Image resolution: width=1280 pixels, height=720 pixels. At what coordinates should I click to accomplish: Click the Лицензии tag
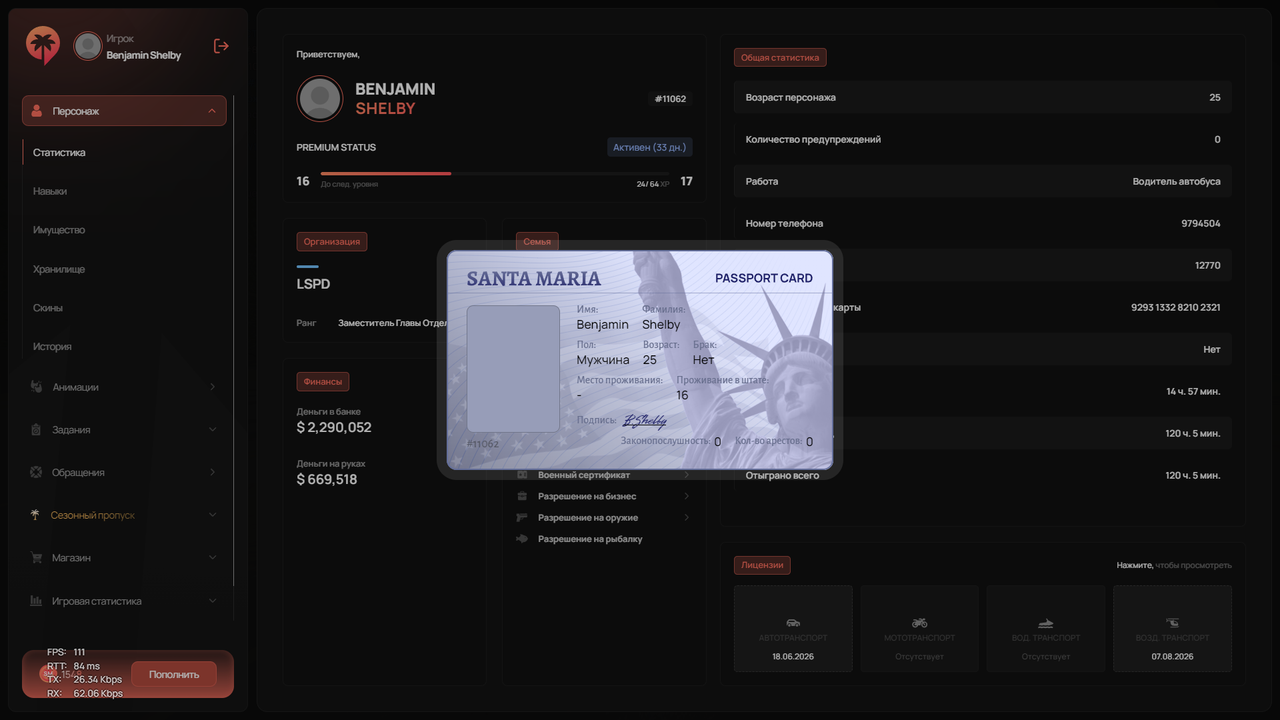[x=762, y=565]
